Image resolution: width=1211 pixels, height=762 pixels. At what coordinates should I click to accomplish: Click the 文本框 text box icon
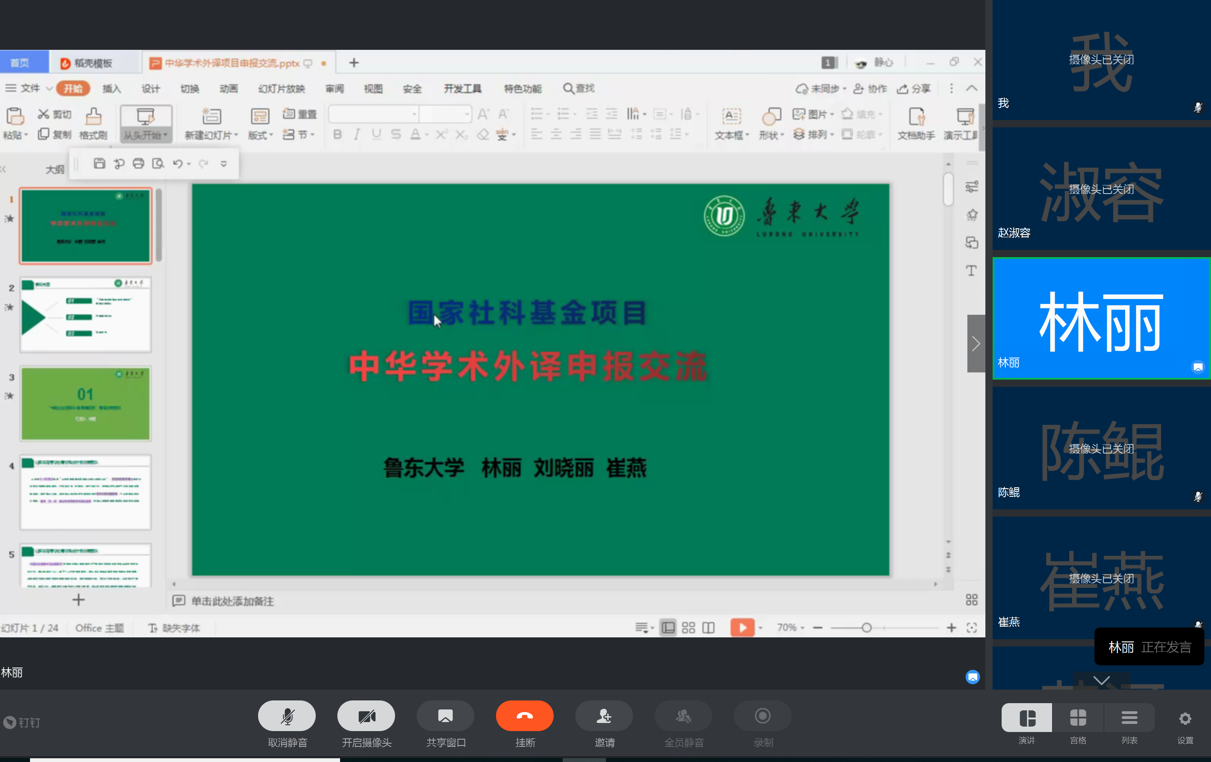(731, 124)
